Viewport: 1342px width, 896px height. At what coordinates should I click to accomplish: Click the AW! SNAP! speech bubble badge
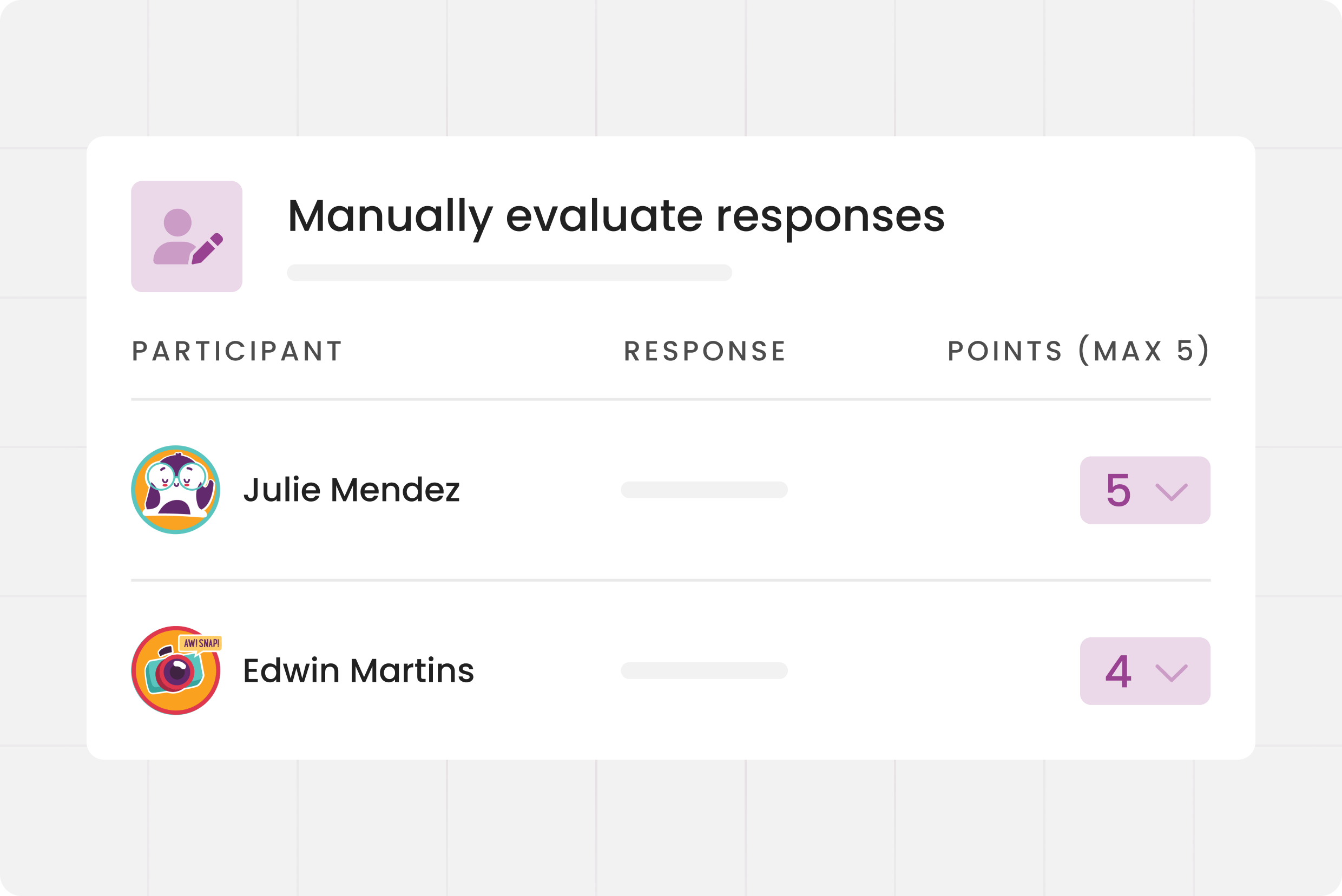(201, 643)
